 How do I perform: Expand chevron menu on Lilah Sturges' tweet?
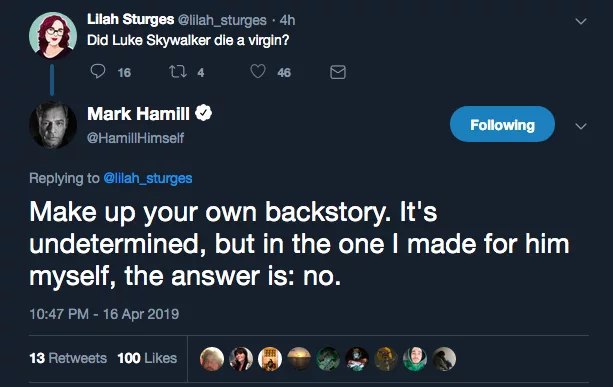(581, 21)
